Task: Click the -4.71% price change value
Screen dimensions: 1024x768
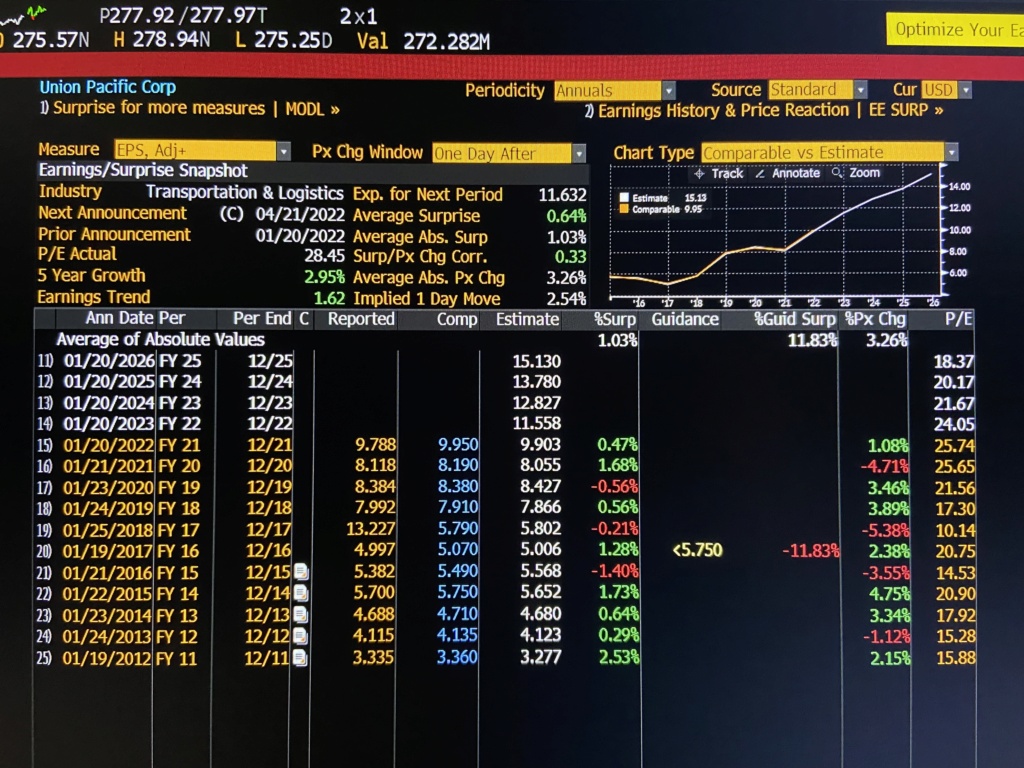Action: [884, 466]
